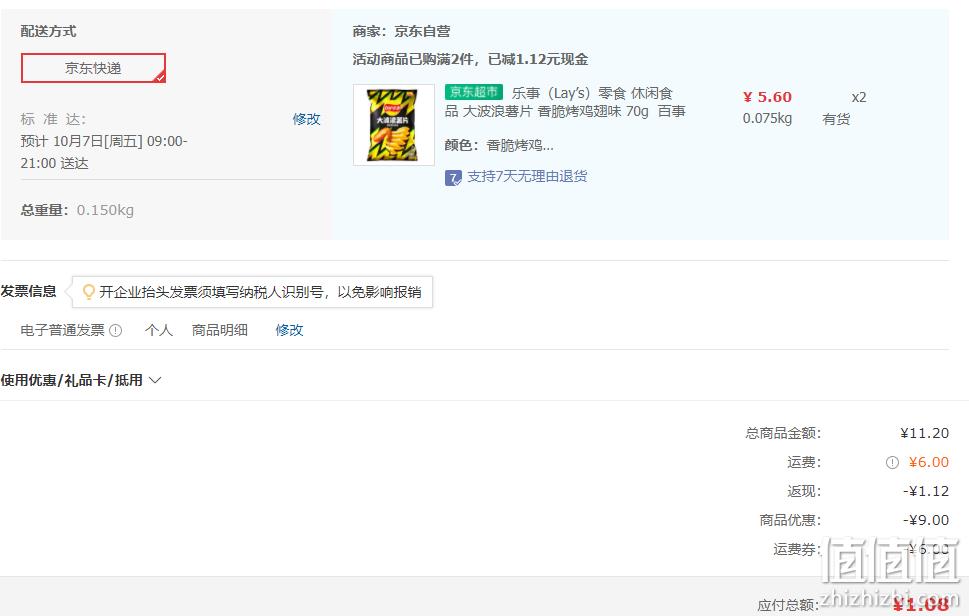Image resolution: width=969 pixels, height=616 pixels.
Task: Click the info icon beside 电子普通发票
Action: tap(116, 331)
